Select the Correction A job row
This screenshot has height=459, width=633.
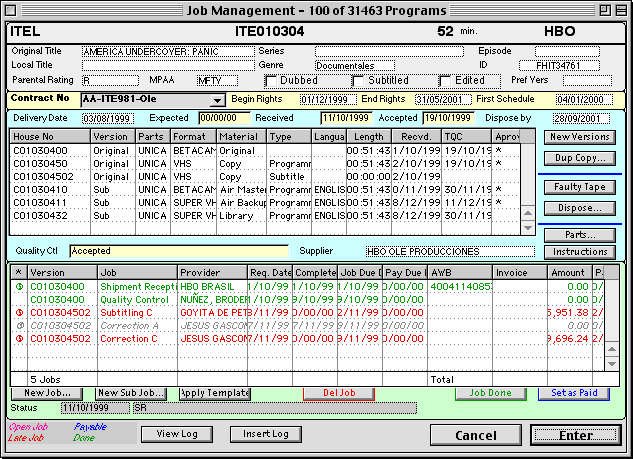click(x=308, y=325)
